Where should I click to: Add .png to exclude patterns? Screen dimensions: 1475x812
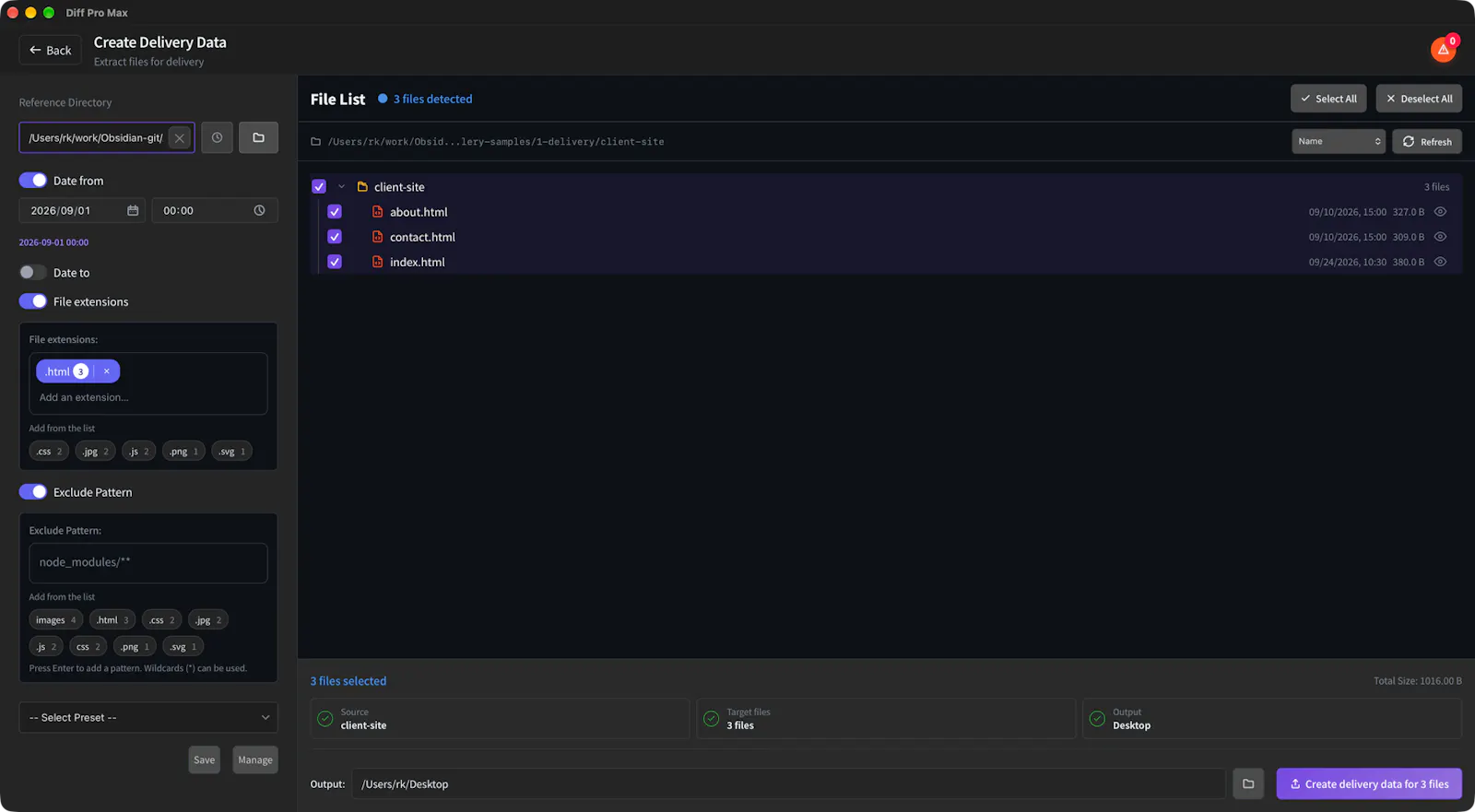[x=135, y=647]
